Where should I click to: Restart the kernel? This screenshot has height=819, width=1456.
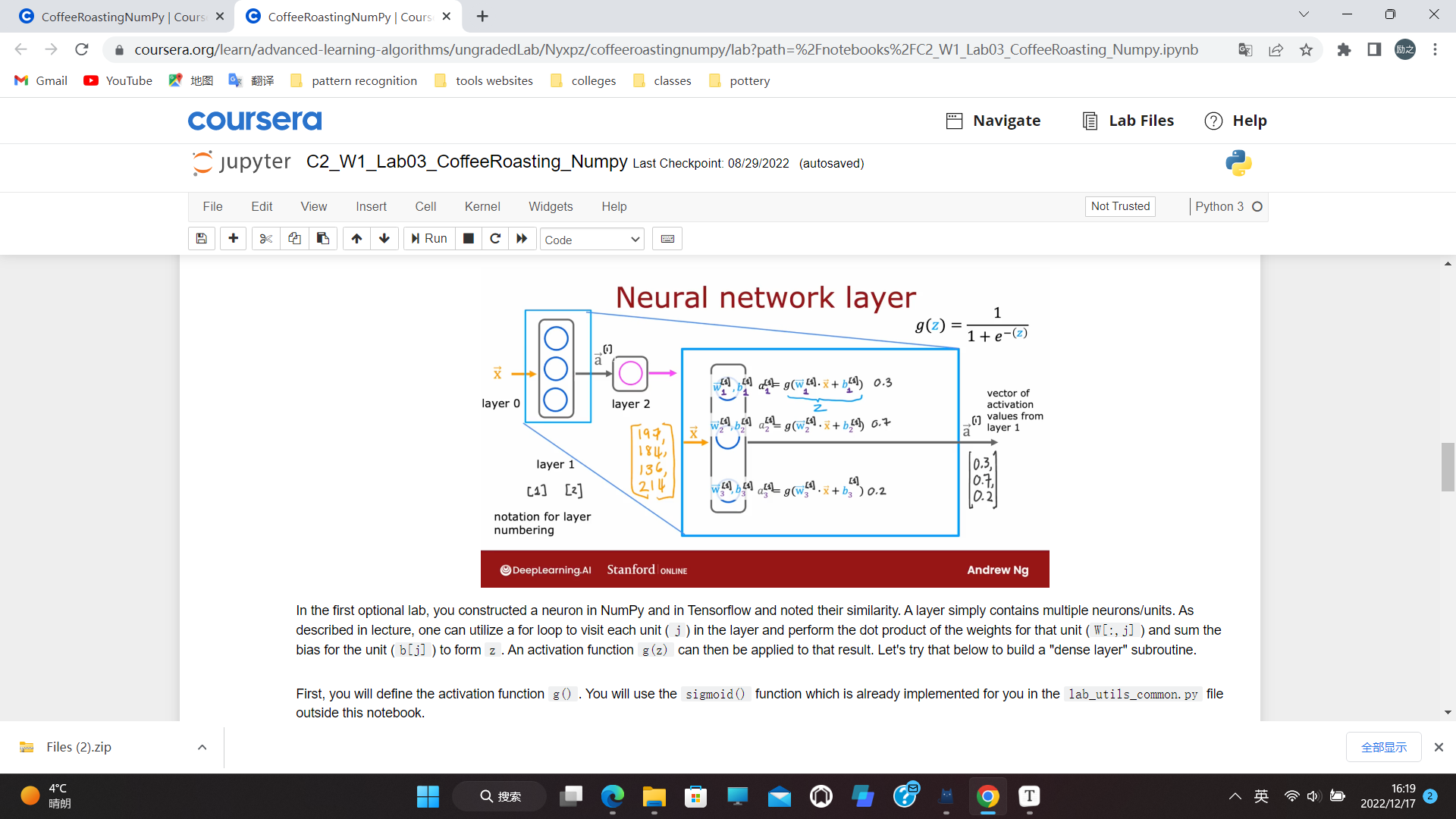pos(495,238)
